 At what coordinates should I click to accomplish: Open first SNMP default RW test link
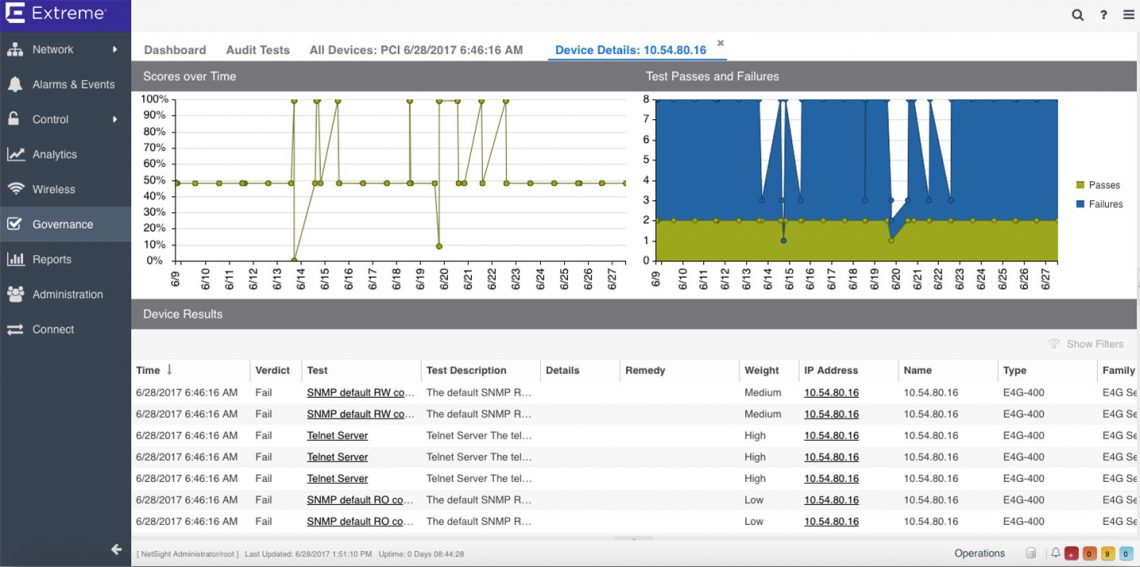coord(360,393)
